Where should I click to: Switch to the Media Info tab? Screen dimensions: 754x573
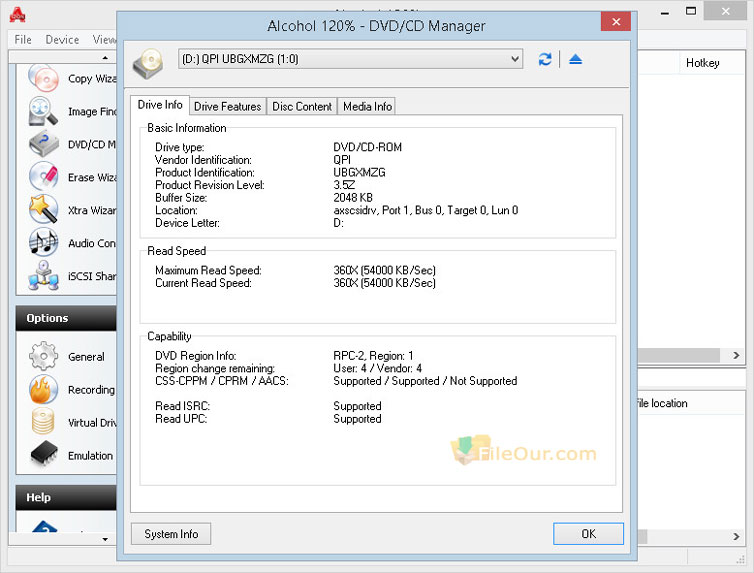pyautogui.click(x=367, y=107)
